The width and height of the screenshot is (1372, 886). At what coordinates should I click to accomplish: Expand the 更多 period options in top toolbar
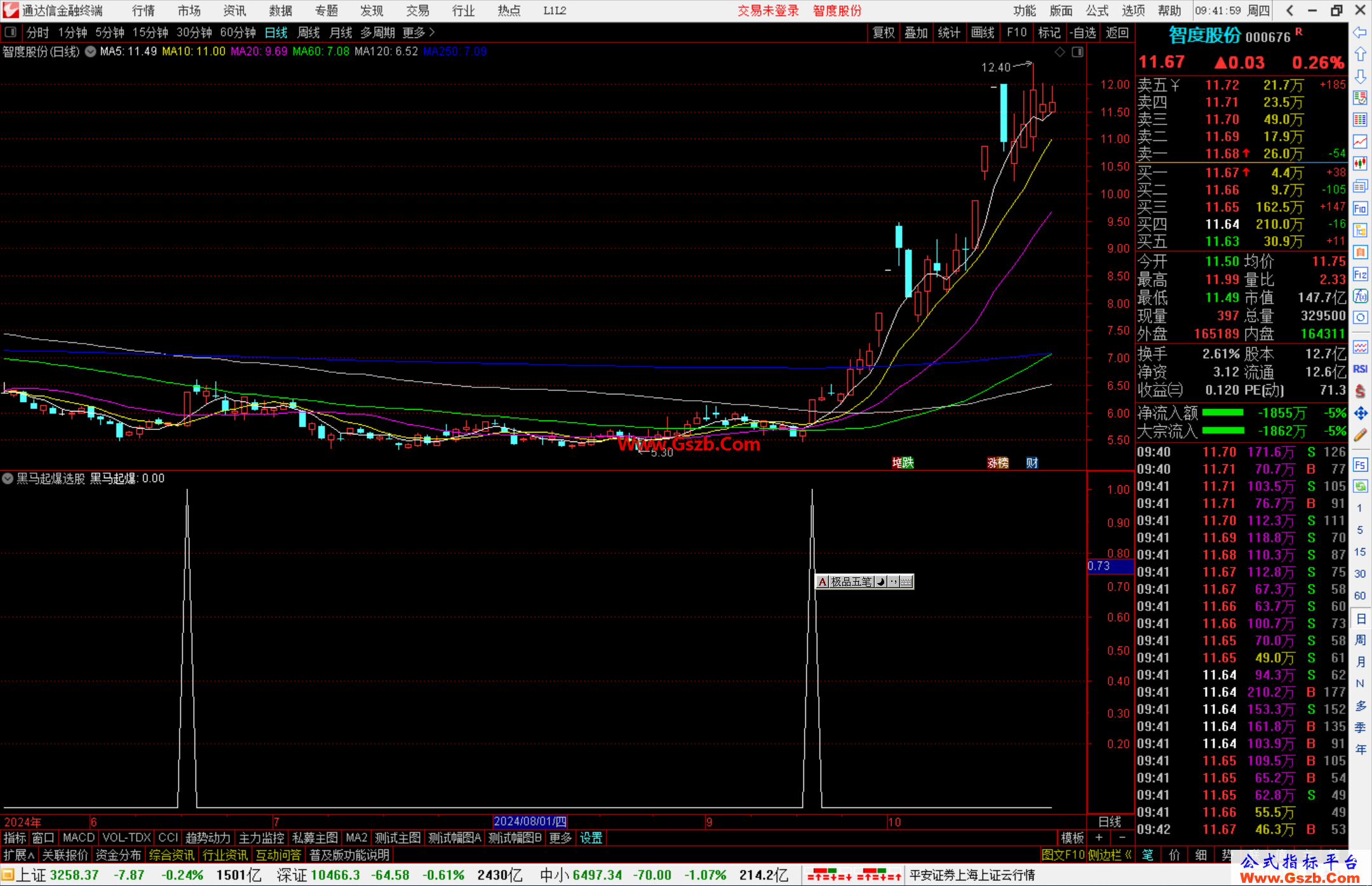(419, 32)
